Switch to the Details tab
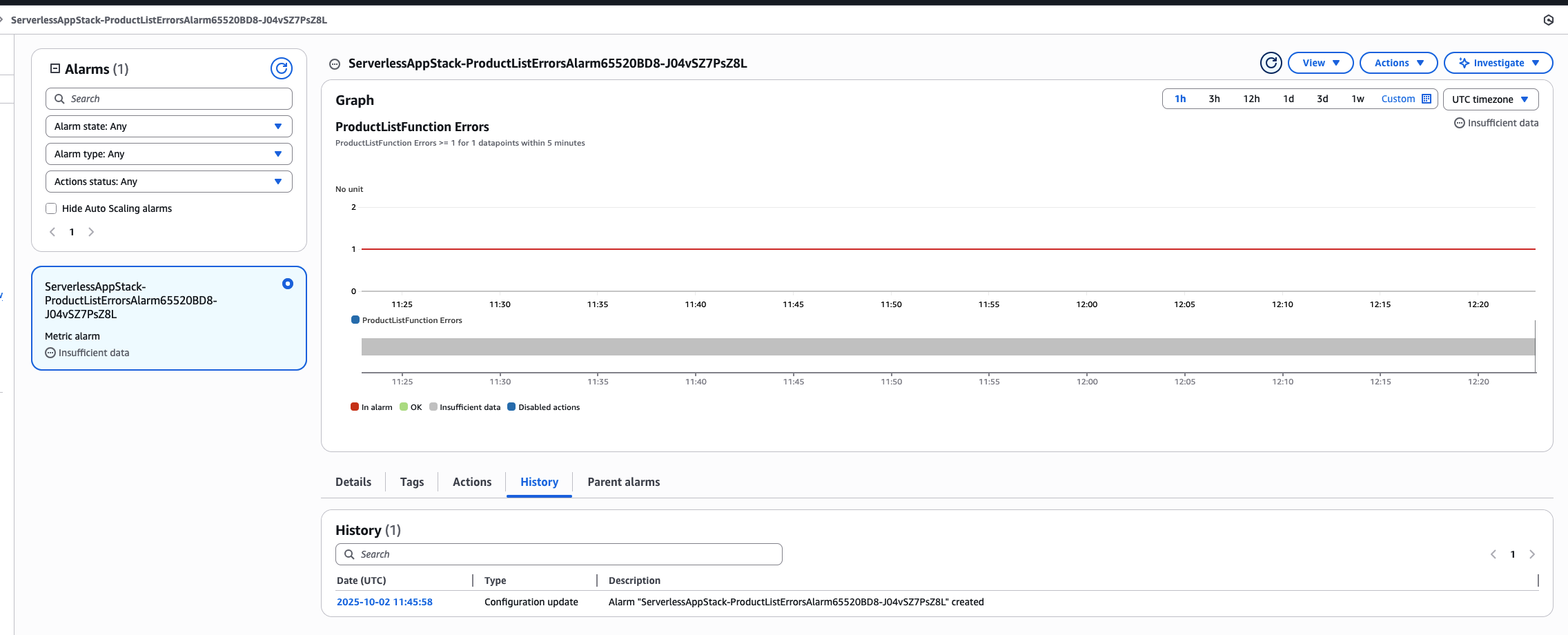 click(353, 482)
